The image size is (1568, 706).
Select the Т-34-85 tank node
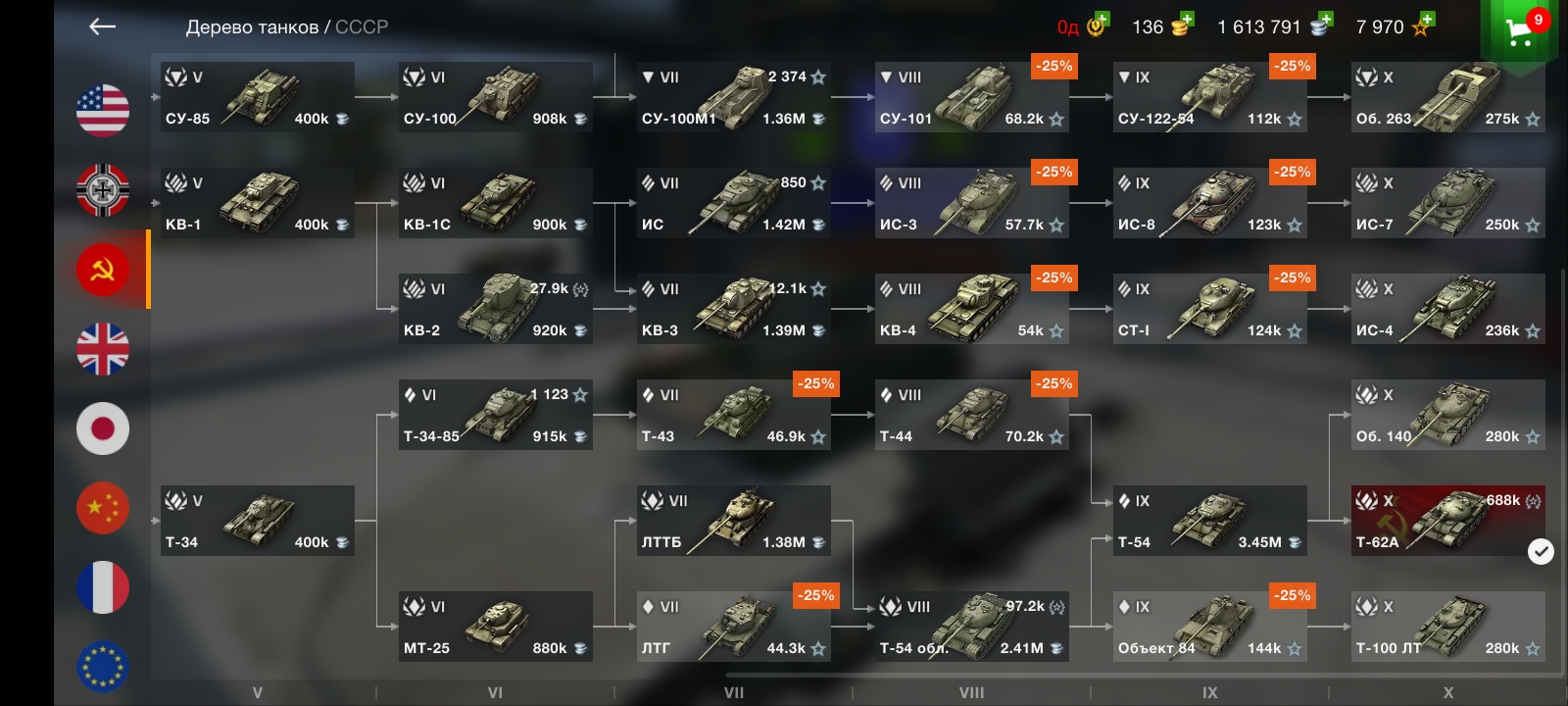pos(495,415)
